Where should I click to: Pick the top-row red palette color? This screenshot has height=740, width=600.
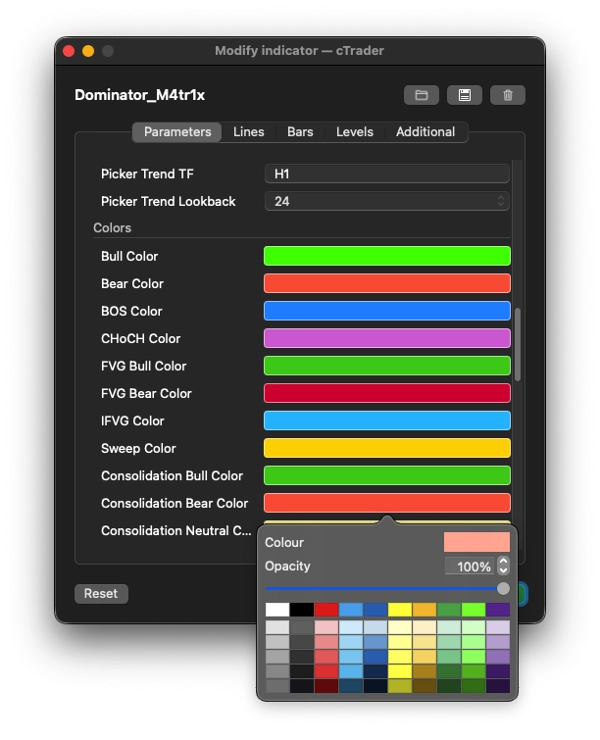(x=327, y=610)
